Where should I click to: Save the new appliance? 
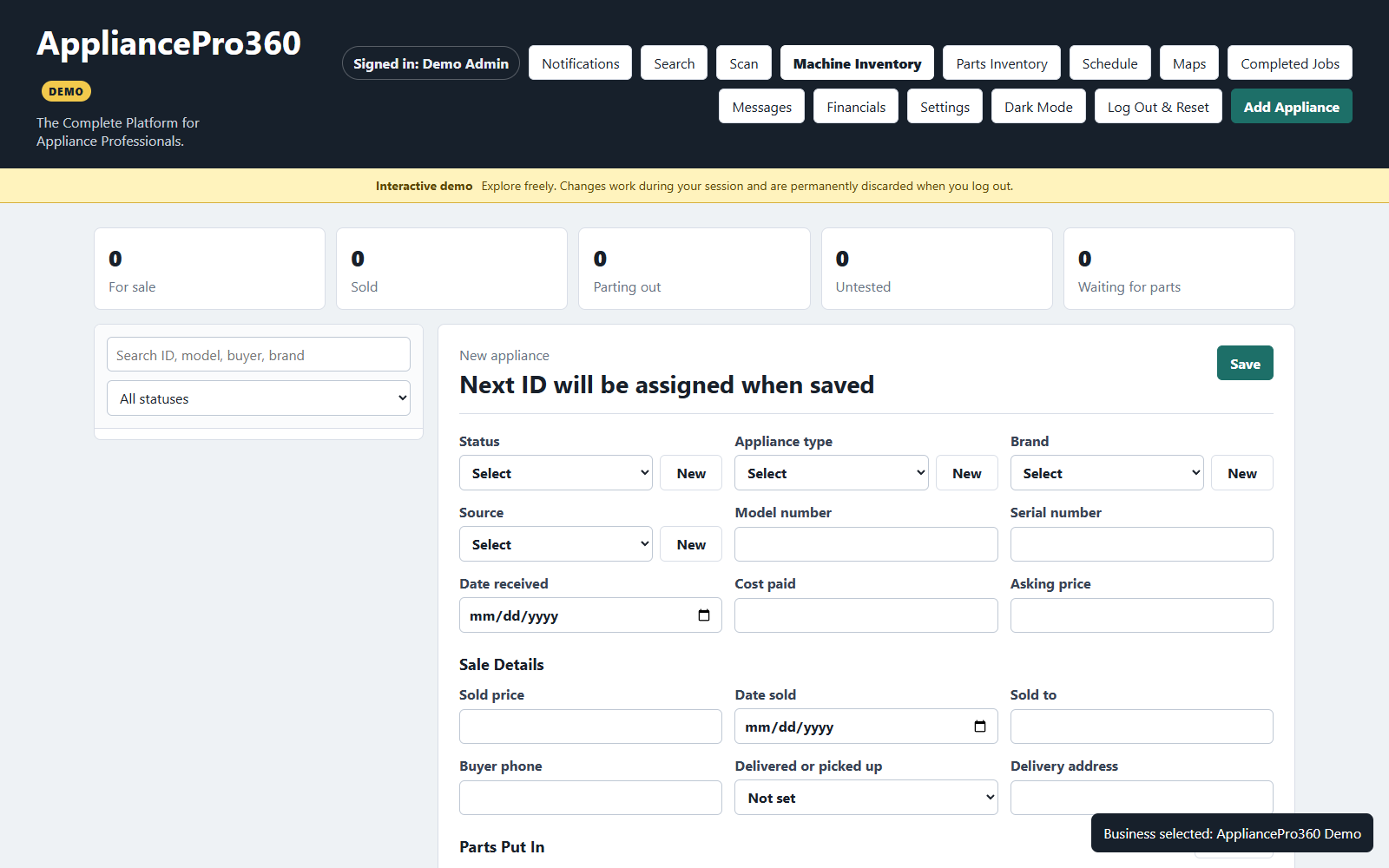(1245, 363)
